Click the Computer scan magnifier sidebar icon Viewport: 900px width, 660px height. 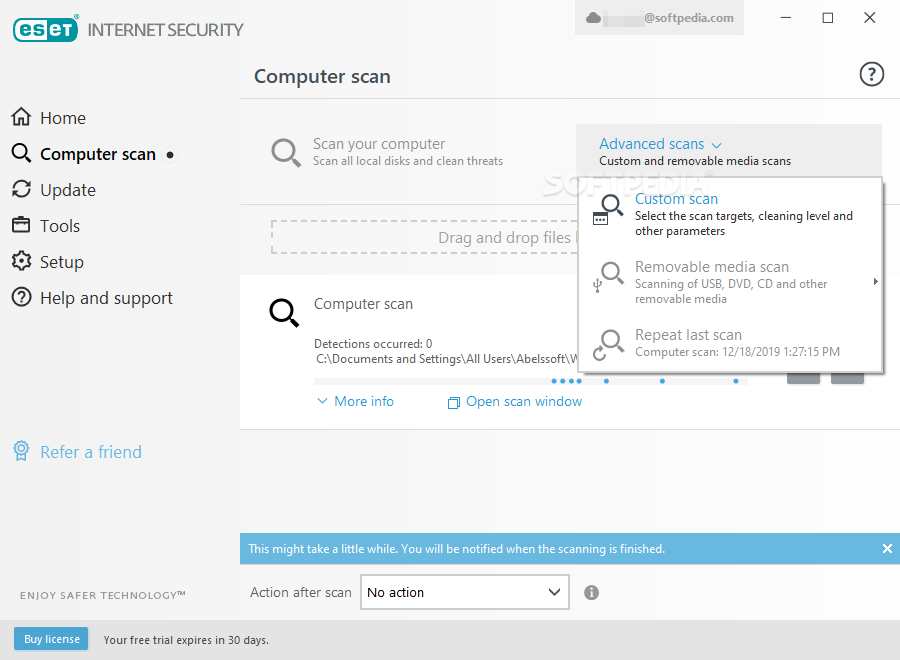(x=21, y=153)
